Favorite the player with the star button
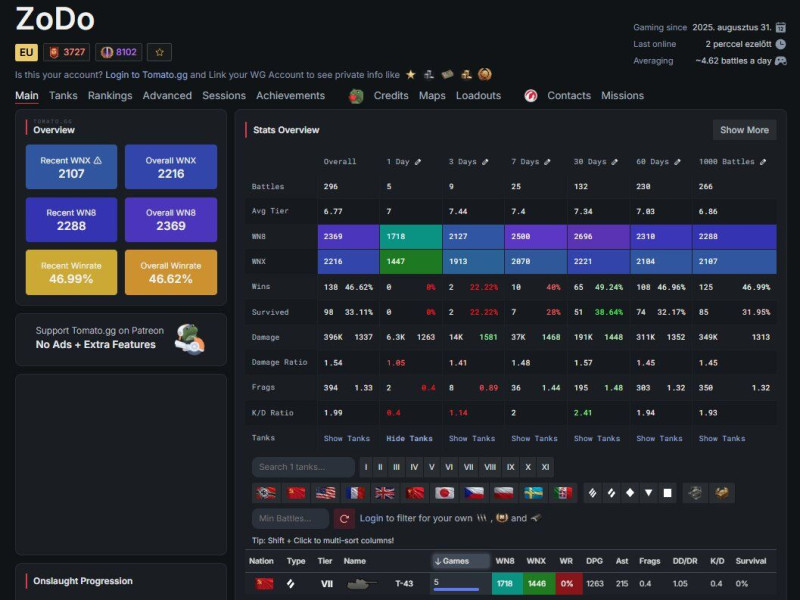 click(159, 52)
